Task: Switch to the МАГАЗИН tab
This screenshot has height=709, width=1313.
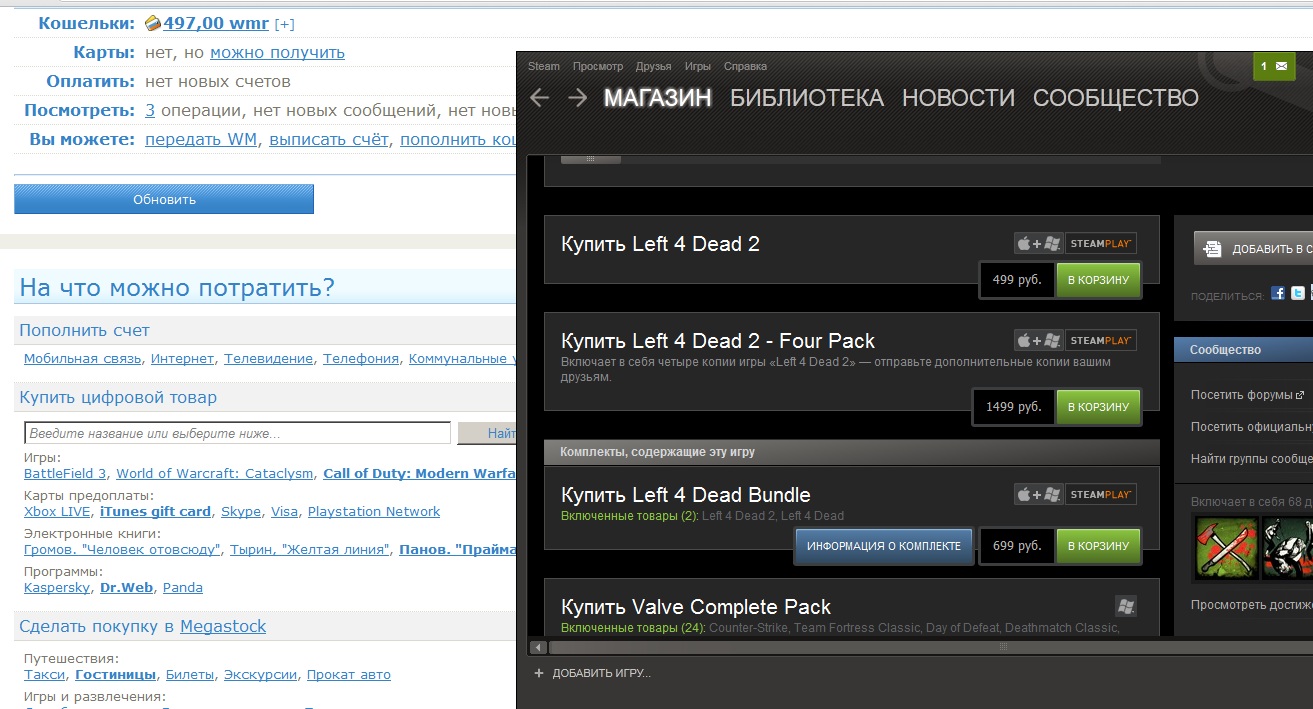Action: (x=658, y=98)
